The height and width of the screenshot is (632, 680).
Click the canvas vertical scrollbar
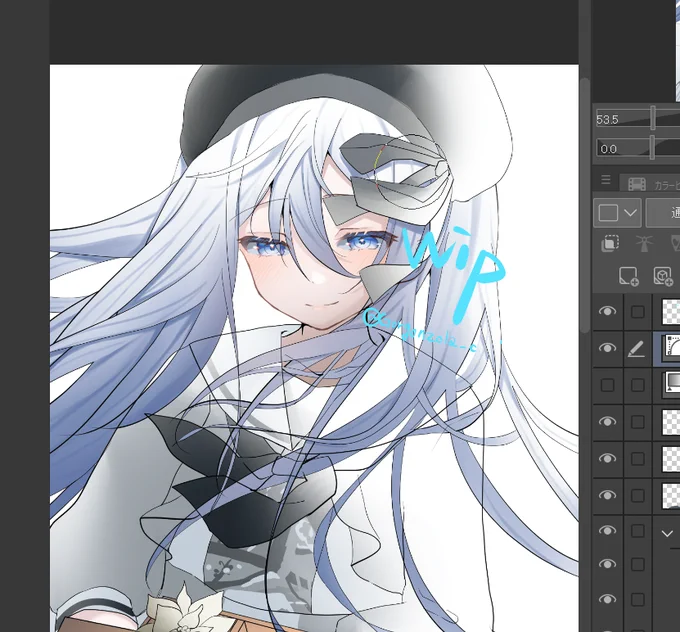pyautogui.click(x=585, y=204)
